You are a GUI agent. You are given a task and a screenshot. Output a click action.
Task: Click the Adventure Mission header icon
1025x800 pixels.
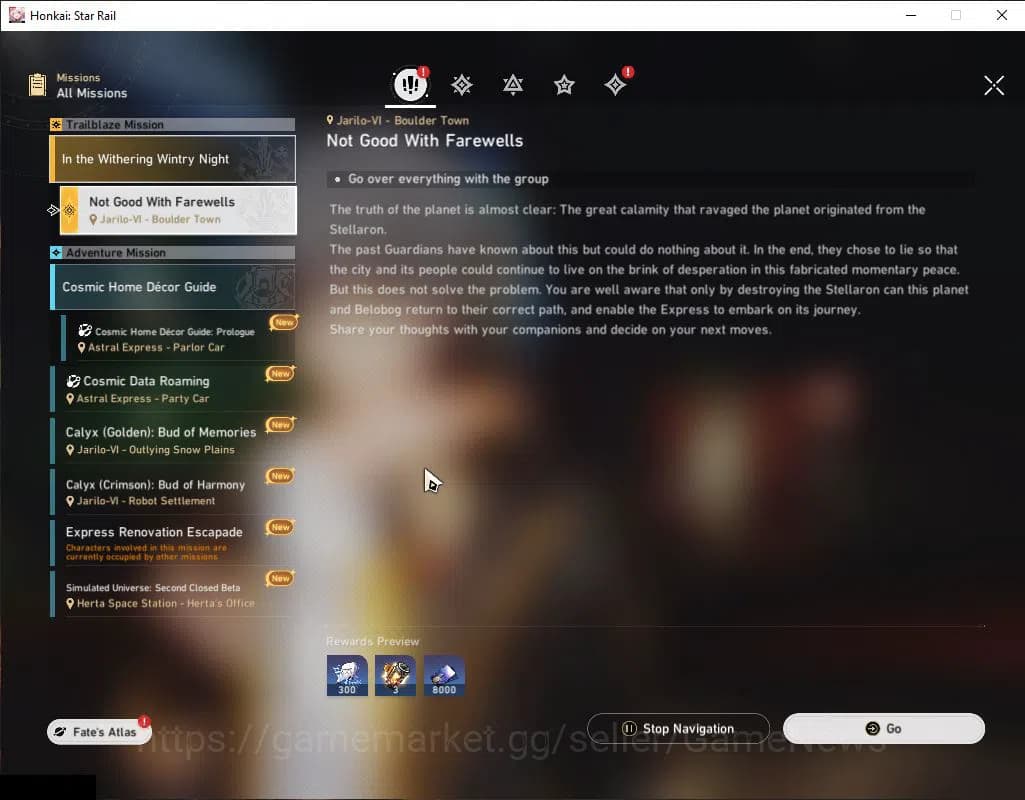pos(56,252)
